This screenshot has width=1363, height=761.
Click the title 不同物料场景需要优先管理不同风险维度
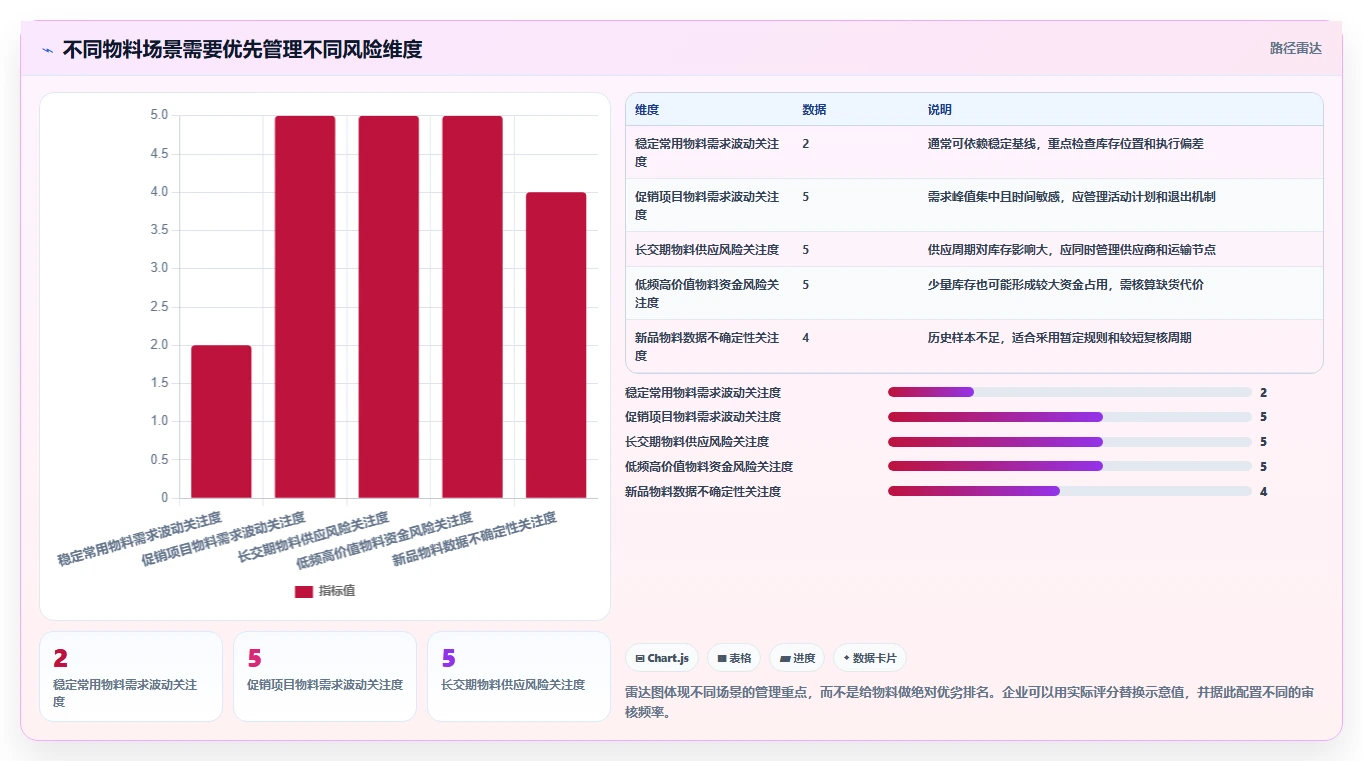[x=242, y=49]
